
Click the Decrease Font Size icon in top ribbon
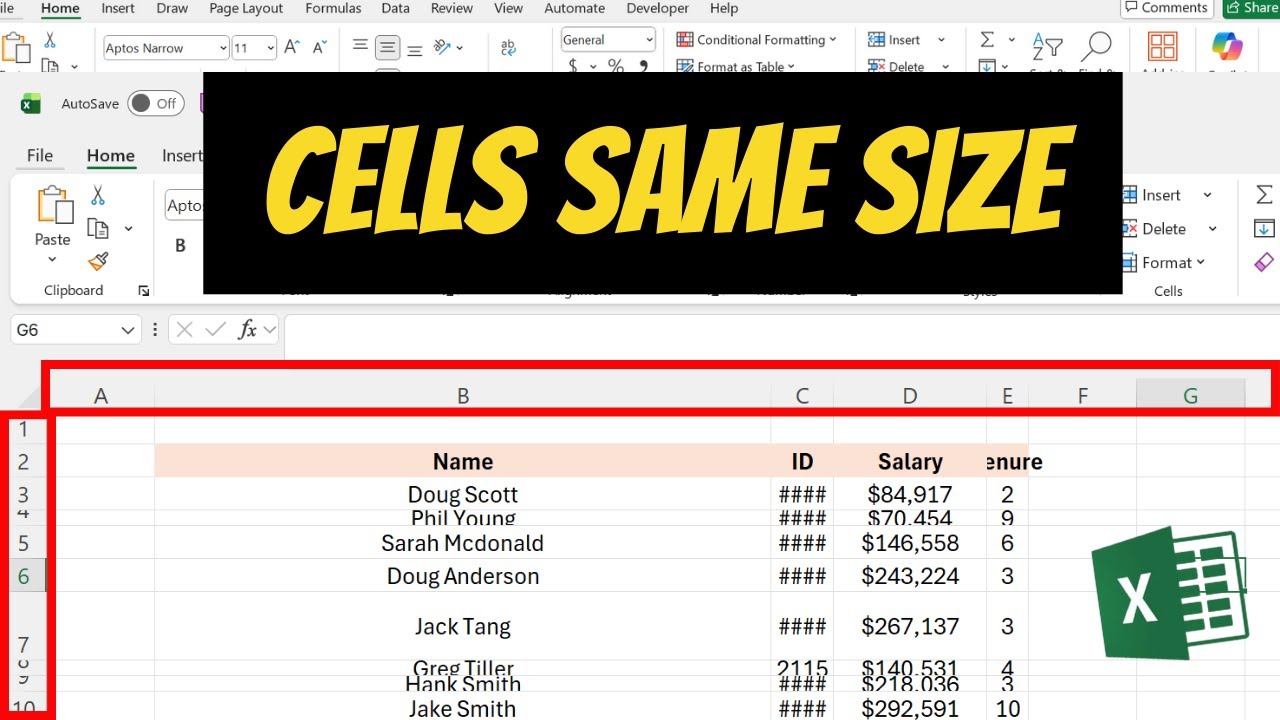pyautogui.click(x=320, y=47)
